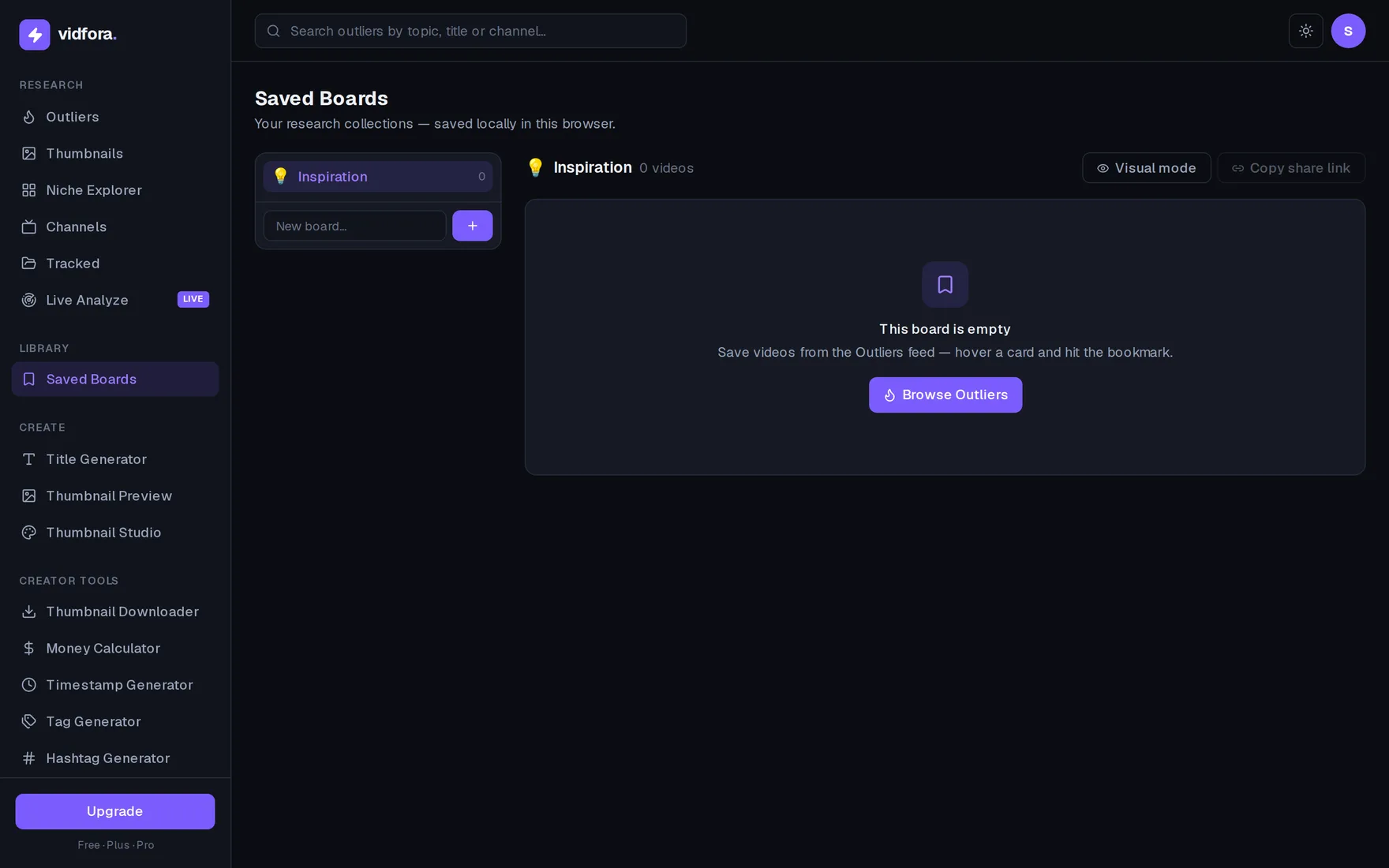Open Title Generator tool
Viewport: 1389px width, 868px height.
pos(115,459)
